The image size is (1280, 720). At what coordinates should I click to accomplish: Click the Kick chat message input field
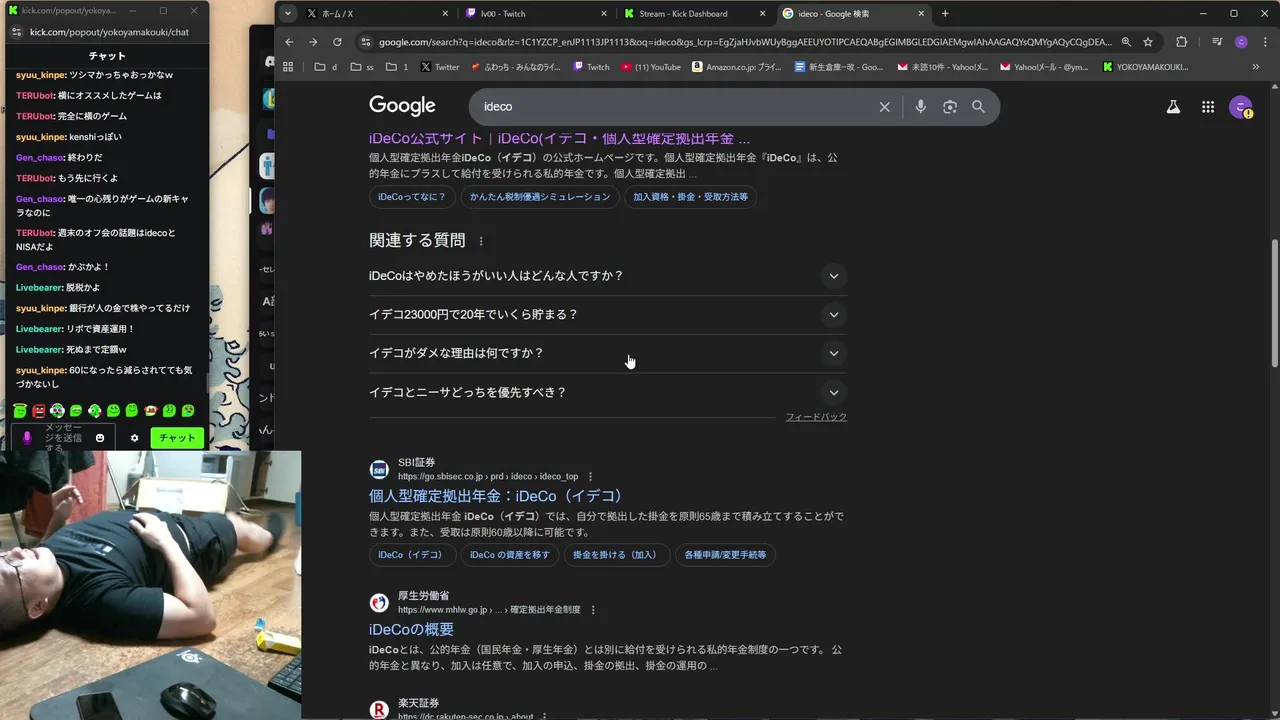(65, 438)
